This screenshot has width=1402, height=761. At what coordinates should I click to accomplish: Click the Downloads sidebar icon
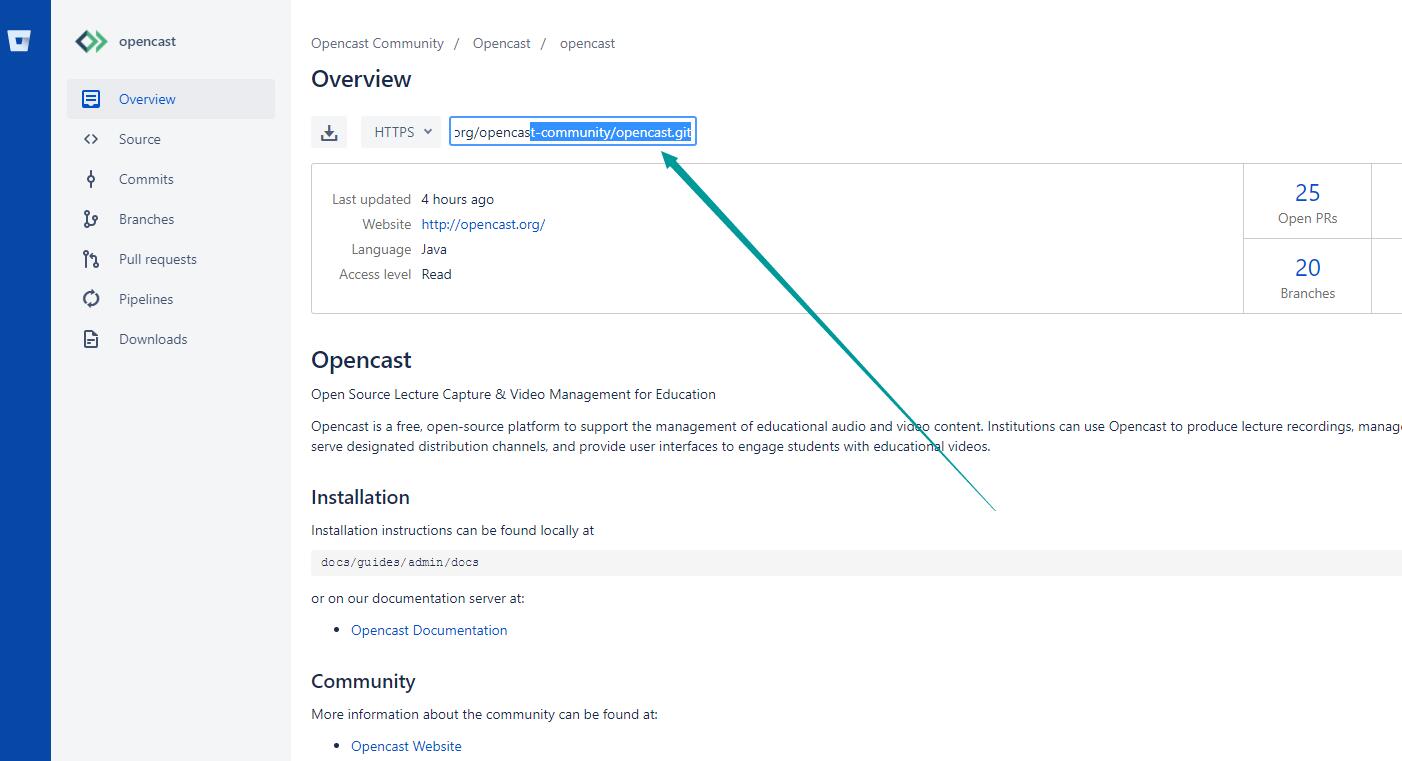point(91,339)
